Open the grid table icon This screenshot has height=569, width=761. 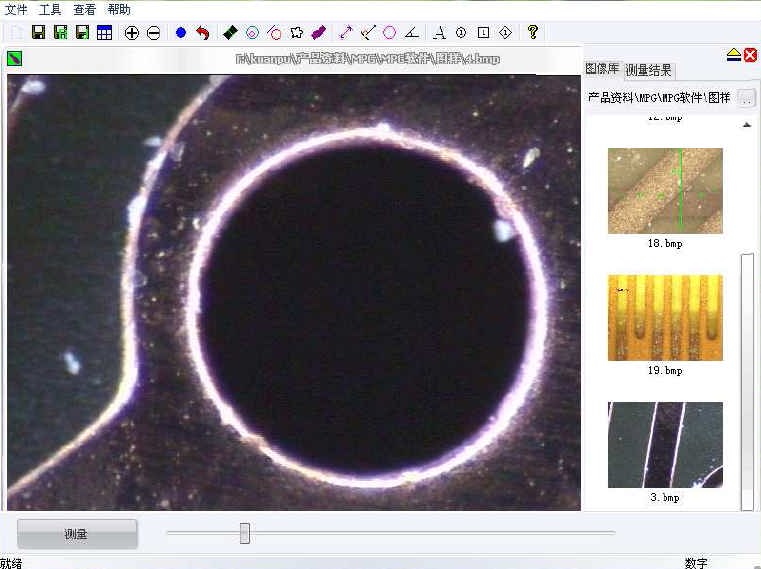[x=104, y=33]
